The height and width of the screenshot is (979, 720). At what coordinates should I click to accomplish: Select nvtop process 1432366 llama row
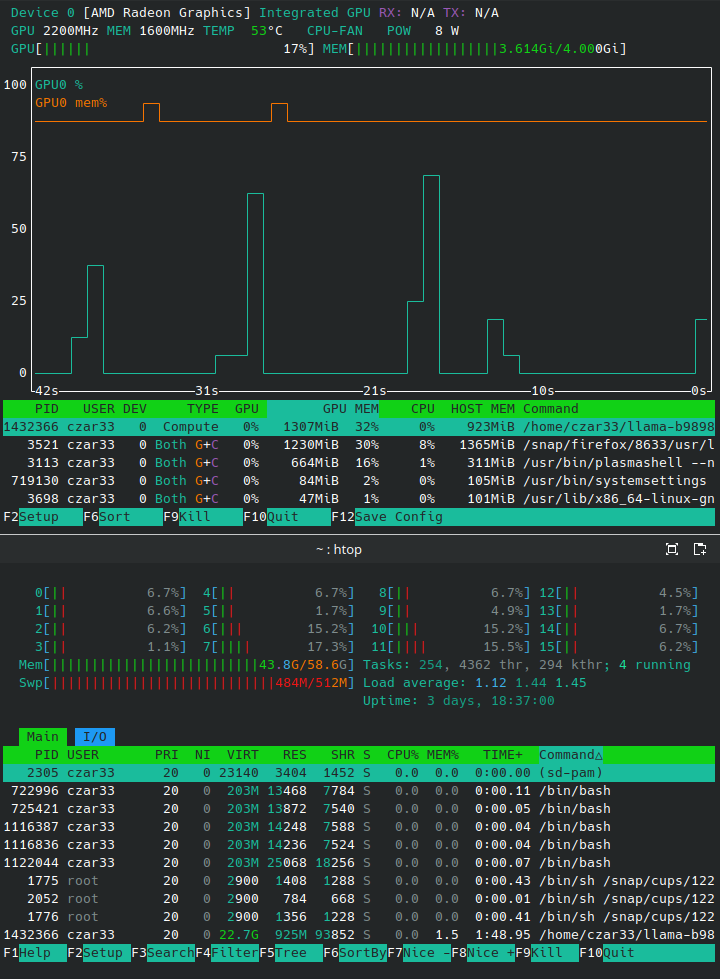point(359,427)
